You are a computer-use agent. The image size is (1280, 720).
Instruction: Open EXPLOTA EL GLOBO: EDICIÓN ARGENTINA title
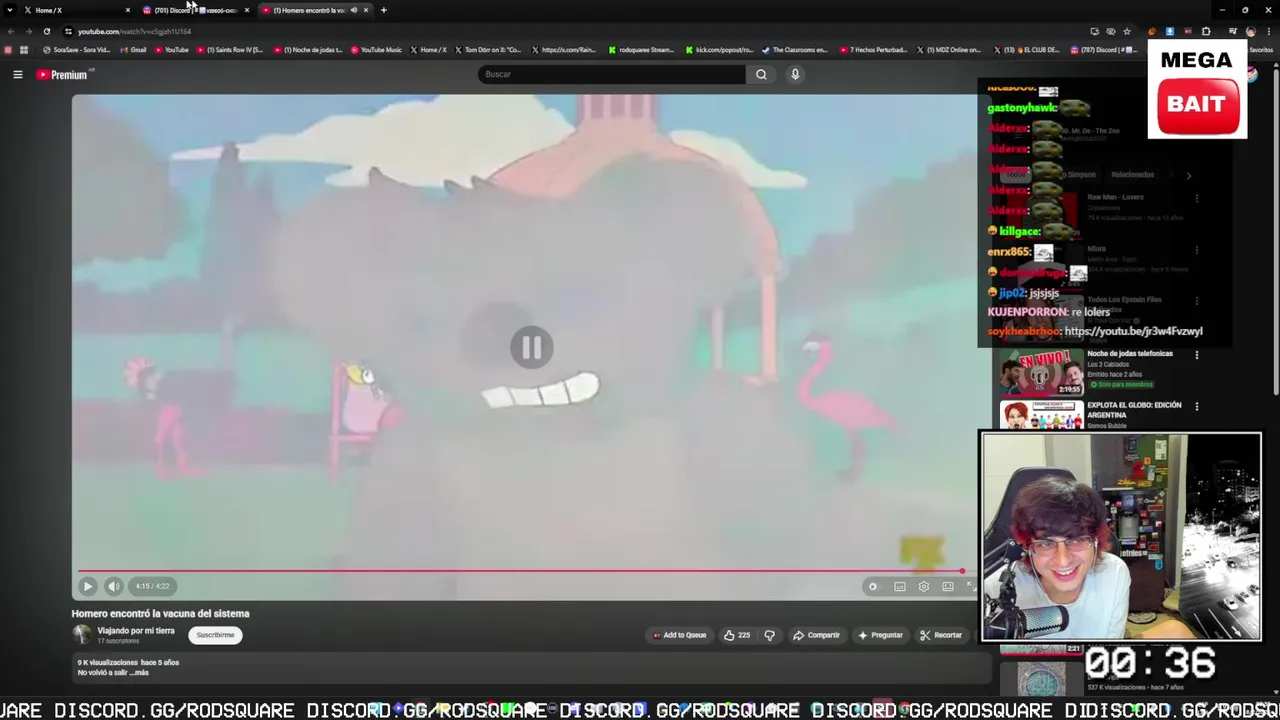pos(1134,410)
